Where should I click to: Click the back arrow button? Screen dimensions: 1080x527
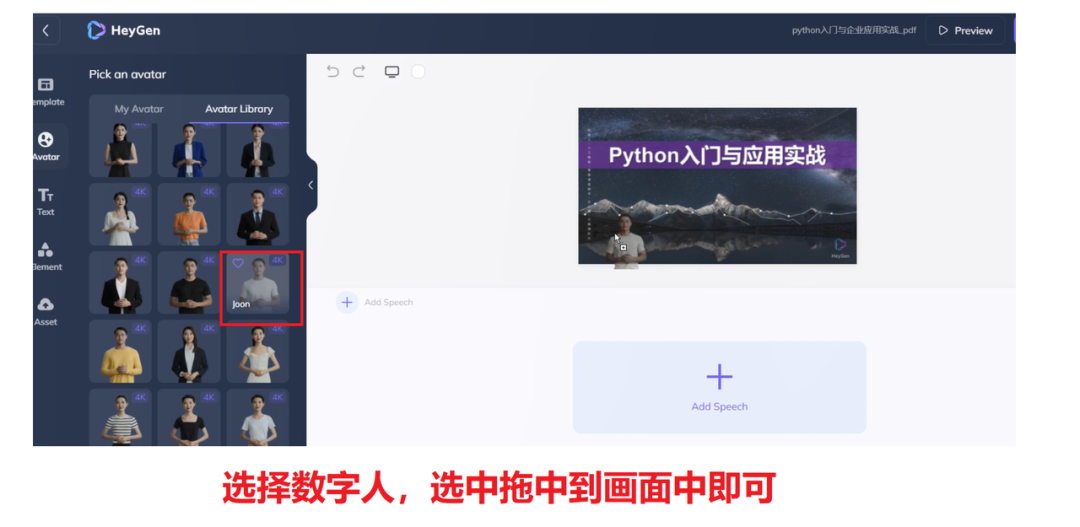coord(45,30)
